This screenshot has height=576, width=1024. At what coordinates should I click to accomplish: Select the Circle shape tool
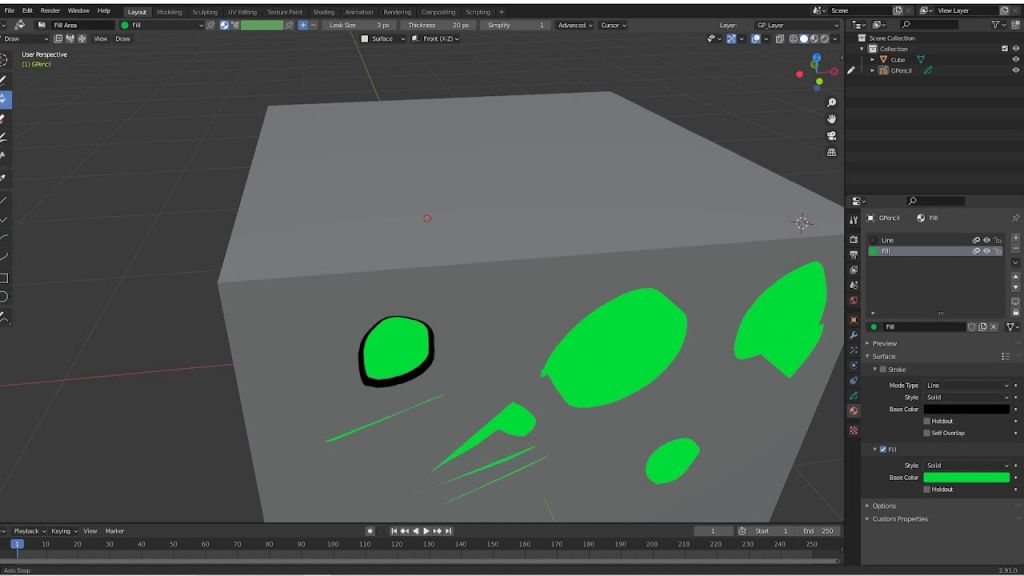pyautogui.click(x=4, y=297)
